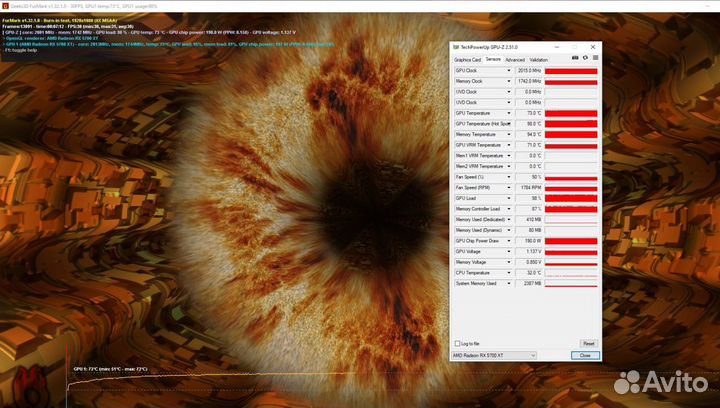Image resolution: width=720 pixels, height=408 pixels.
Task: Expand the Fan Speed (RPM) dropdown
Action: tap(508, 188)
